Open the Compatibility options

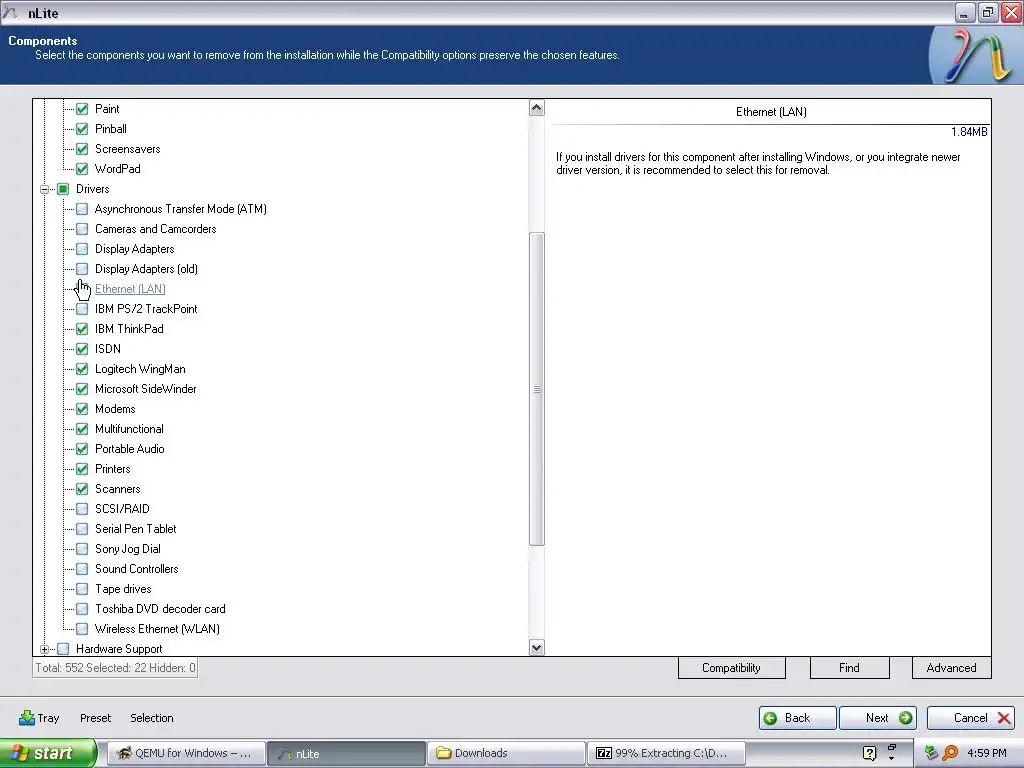(x=731, y=667)
